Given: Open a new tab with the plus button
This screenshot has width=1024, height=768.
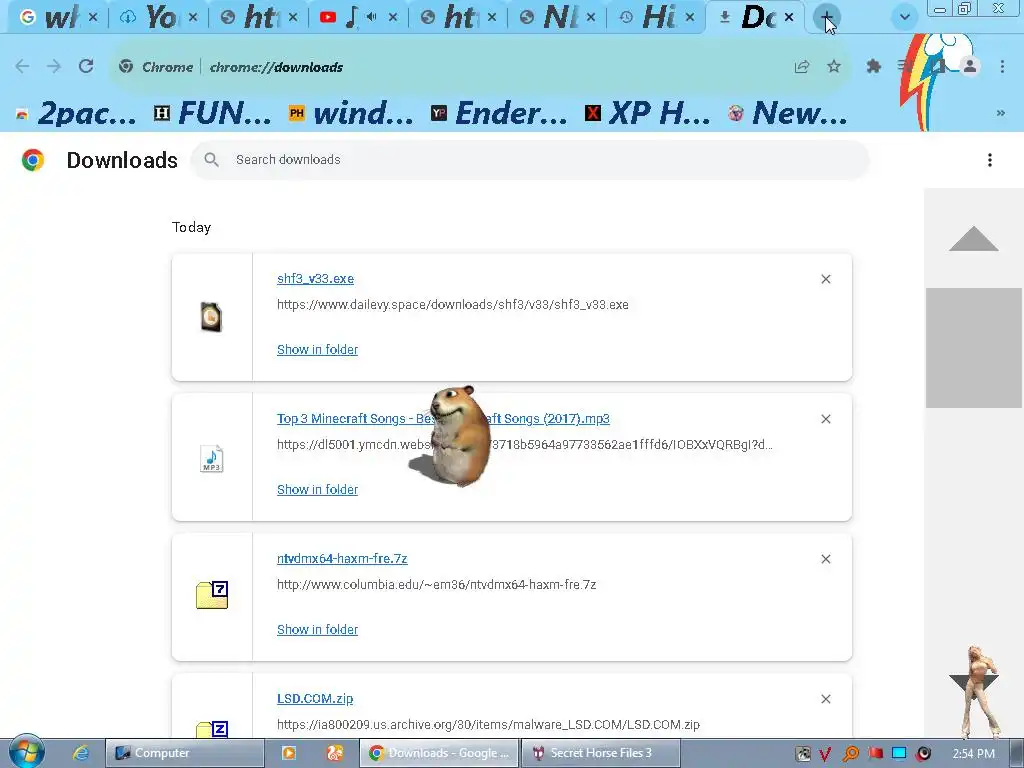Looking at the screenshot, I should 826,17.
